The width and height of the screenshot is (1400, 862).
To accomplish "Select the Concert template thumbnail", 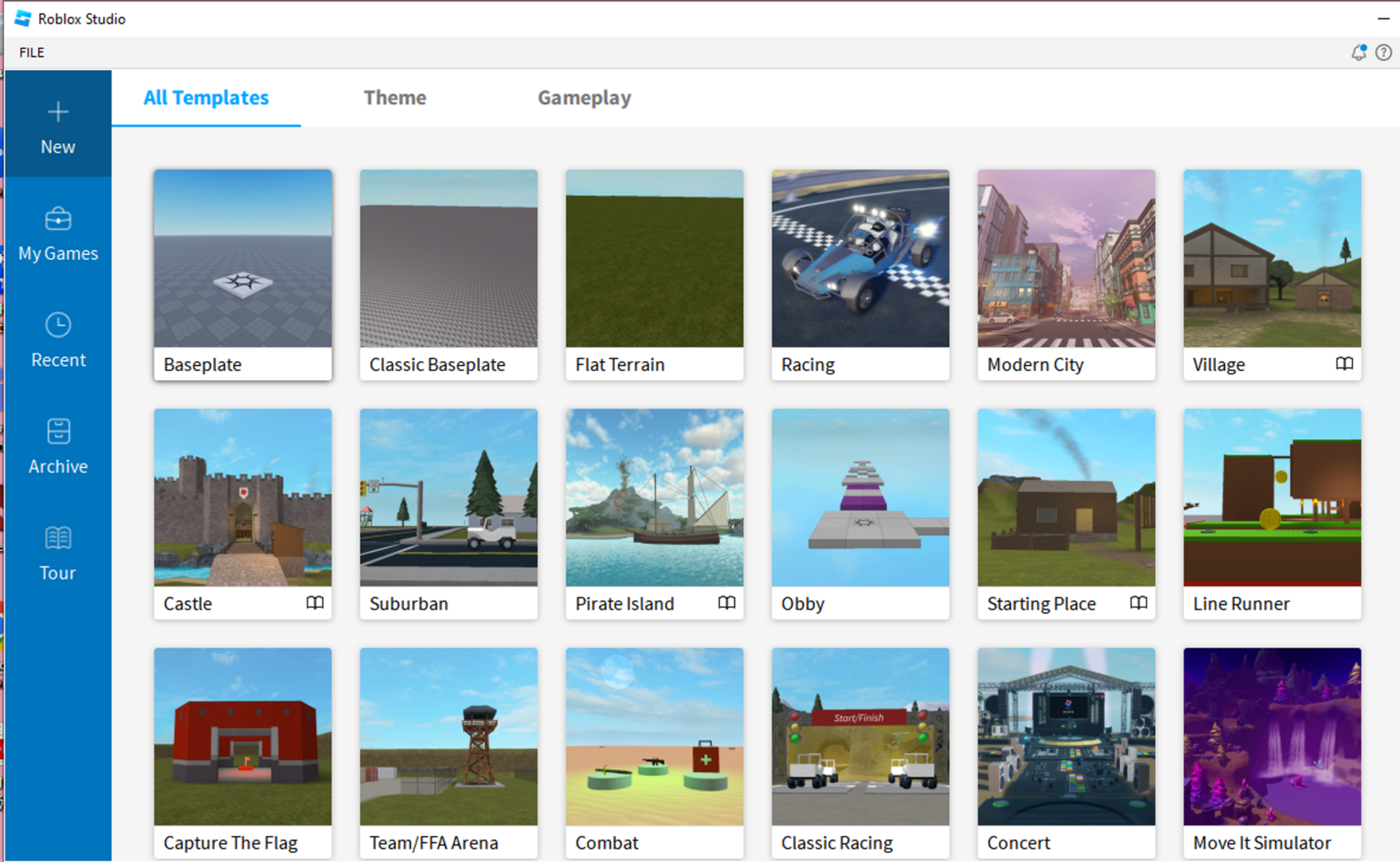I will pyautogui.click(x=1066, y=737).
